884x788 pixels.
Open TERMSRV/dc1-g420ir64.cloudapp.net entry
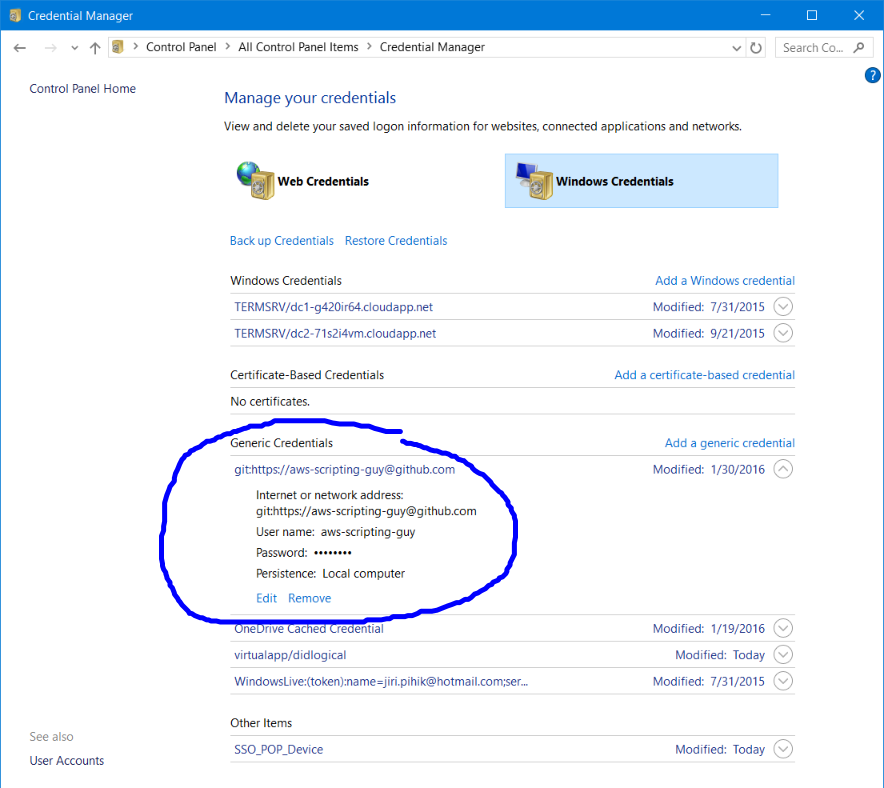pos(334,307)
